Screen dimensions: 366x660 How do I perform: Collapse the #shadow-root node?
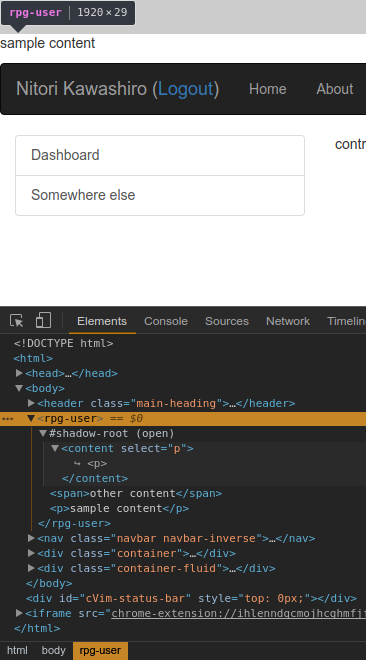point(43,433)
